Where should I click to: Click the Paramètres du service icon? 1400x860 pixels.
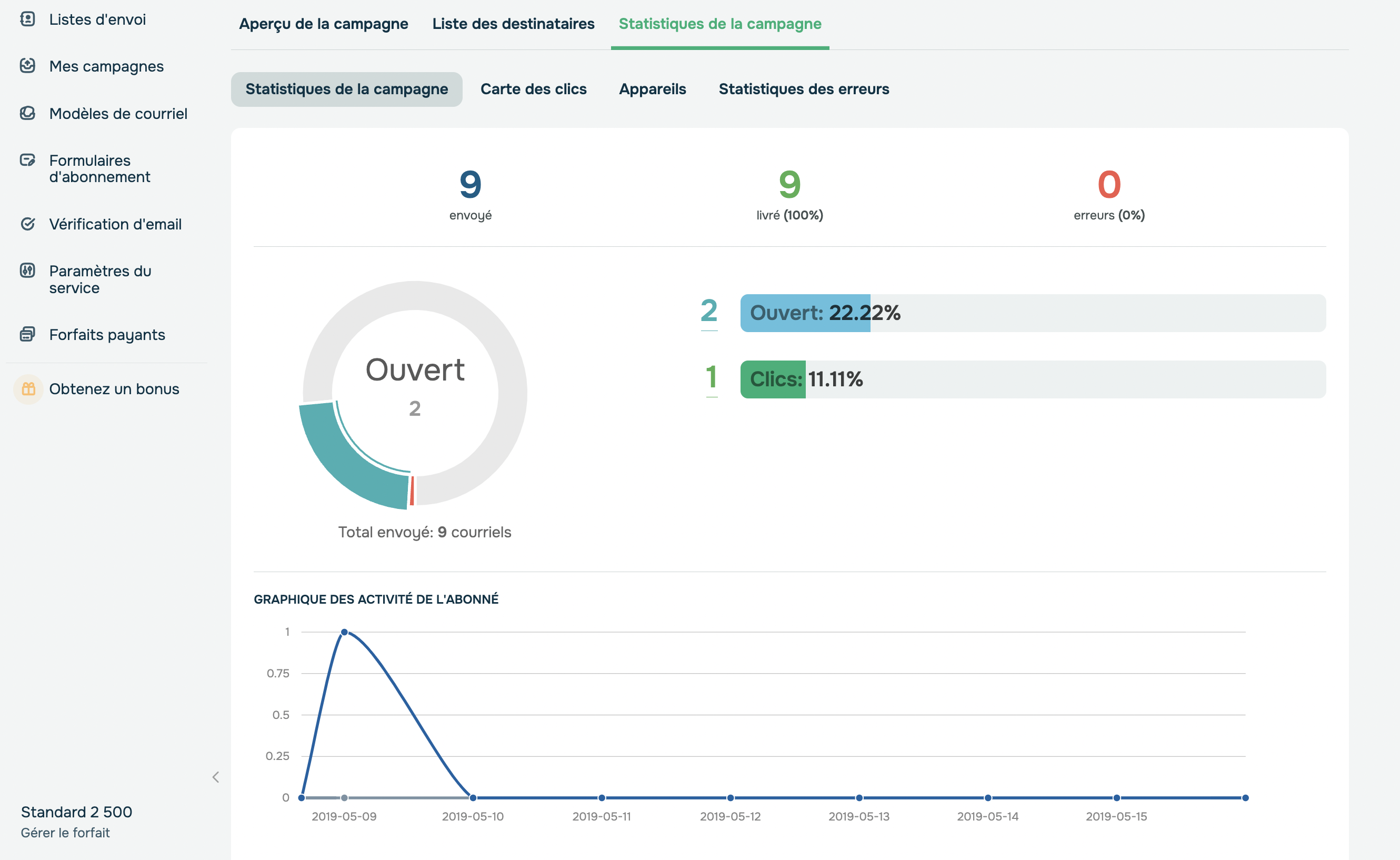(x=27, y=271)
